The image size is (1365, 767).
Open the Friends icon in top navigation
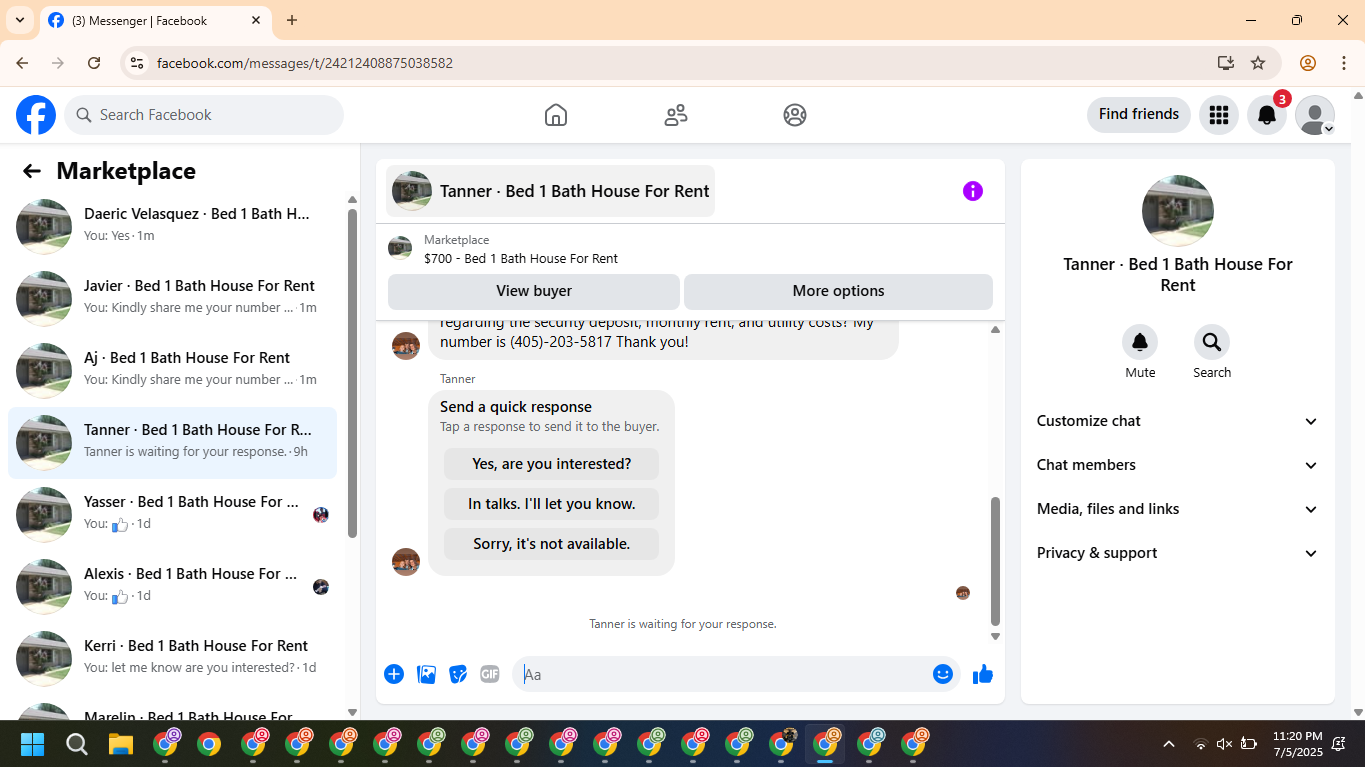tap(676, 115)
